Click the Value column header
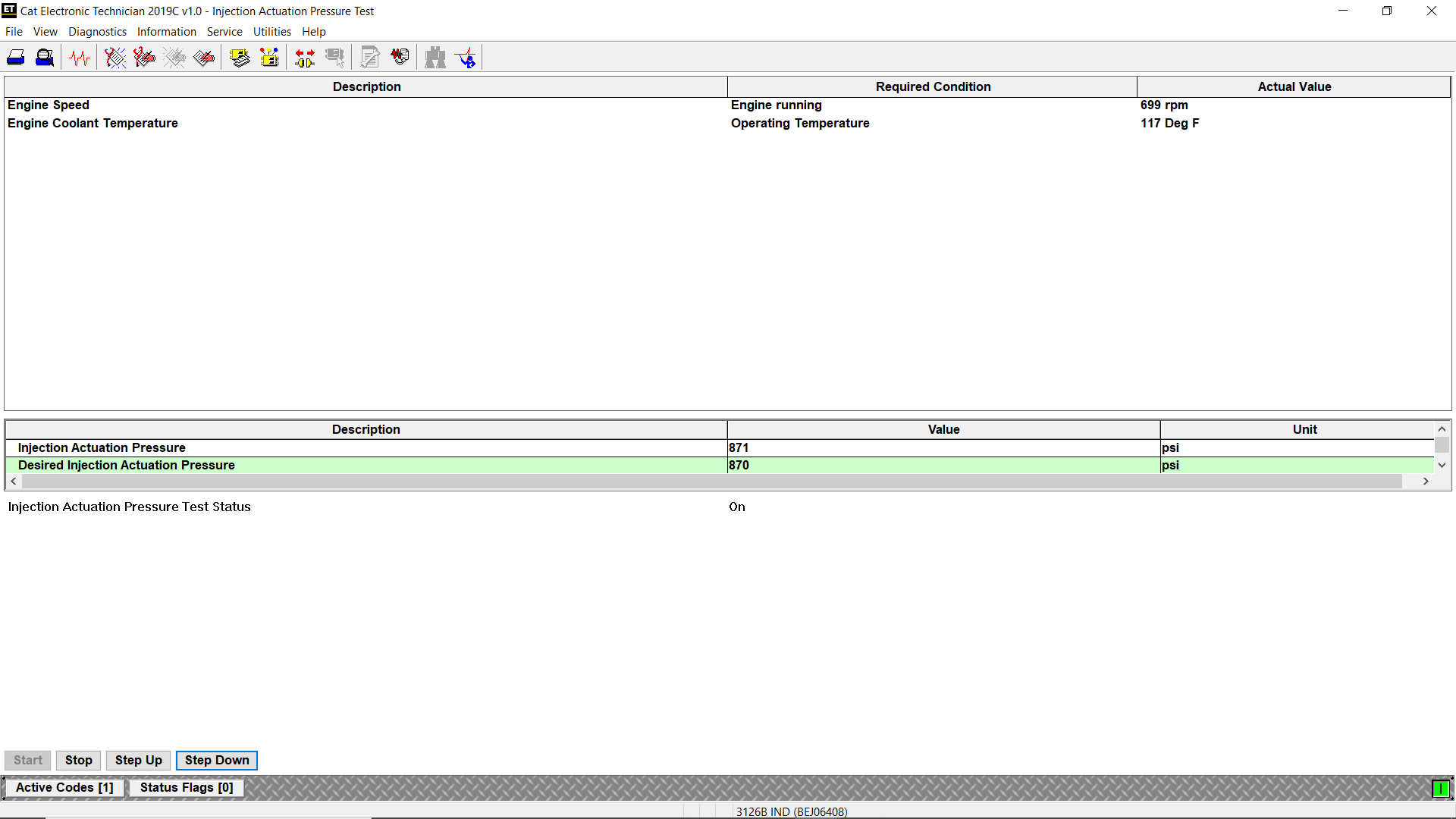The height and width of the screenshot is (819, 1456). pyautogui.click(x=943, y=429)
